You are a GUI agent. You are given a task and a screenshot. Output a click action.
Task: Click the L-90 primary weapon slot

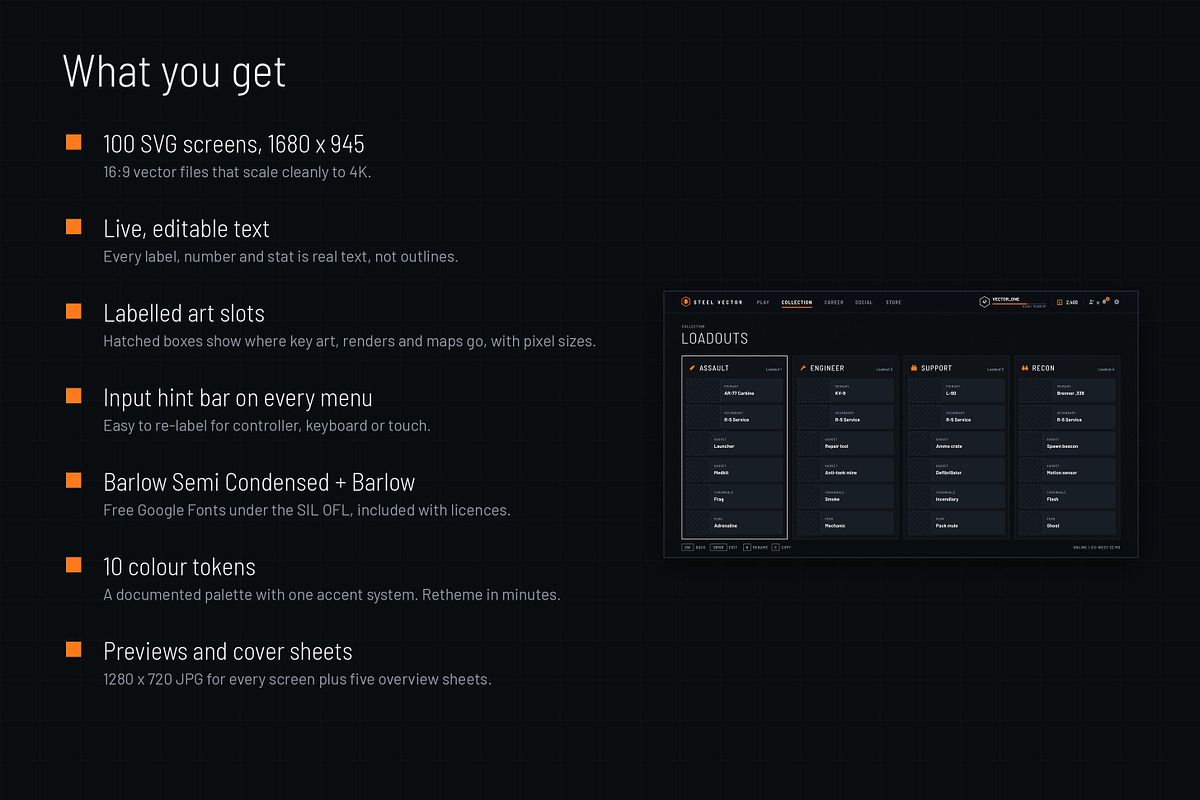coord(957,390)
